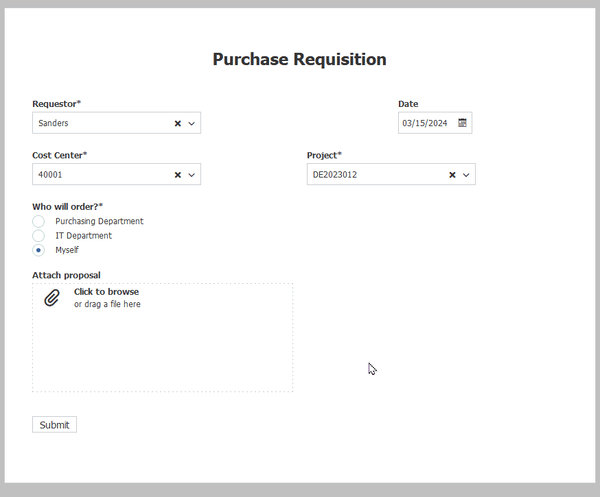Expand the Requestor dropdown arrow

(x=192, y=123)
